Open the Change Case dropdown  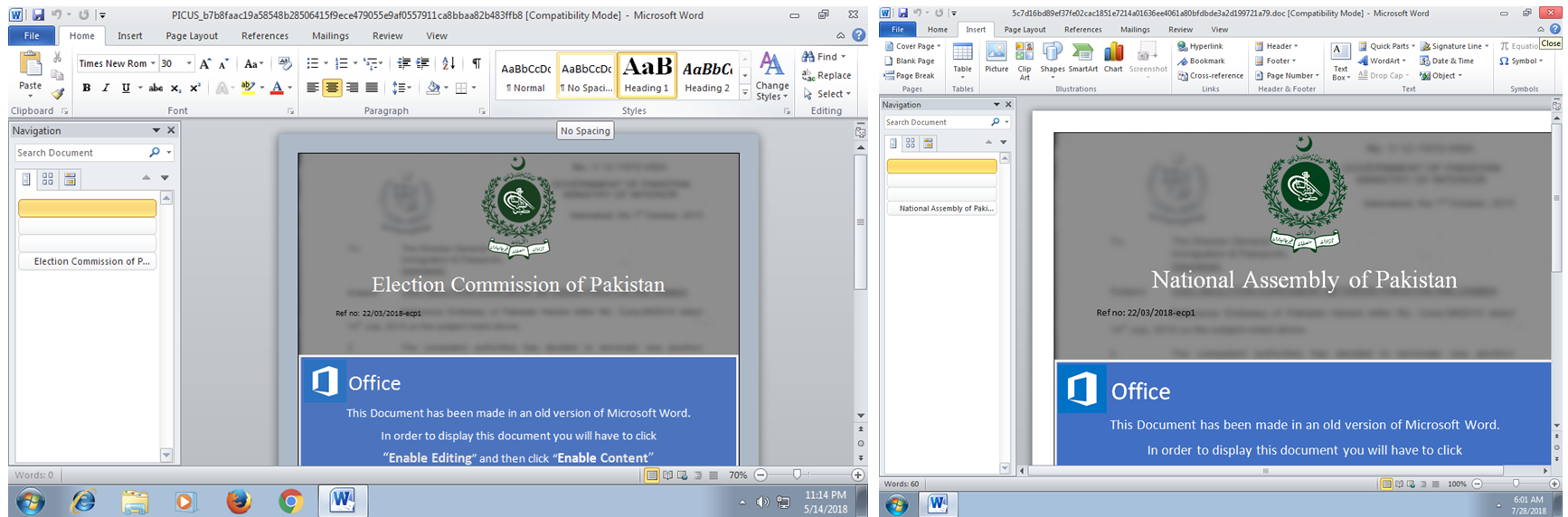click(254, 63)
